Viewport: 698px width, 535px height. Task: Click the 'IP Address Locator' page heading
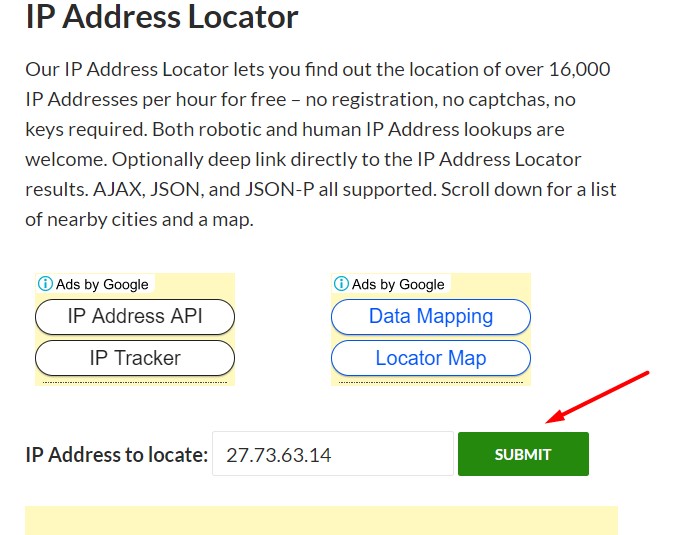pyautogui.click(x=162, y=17)
